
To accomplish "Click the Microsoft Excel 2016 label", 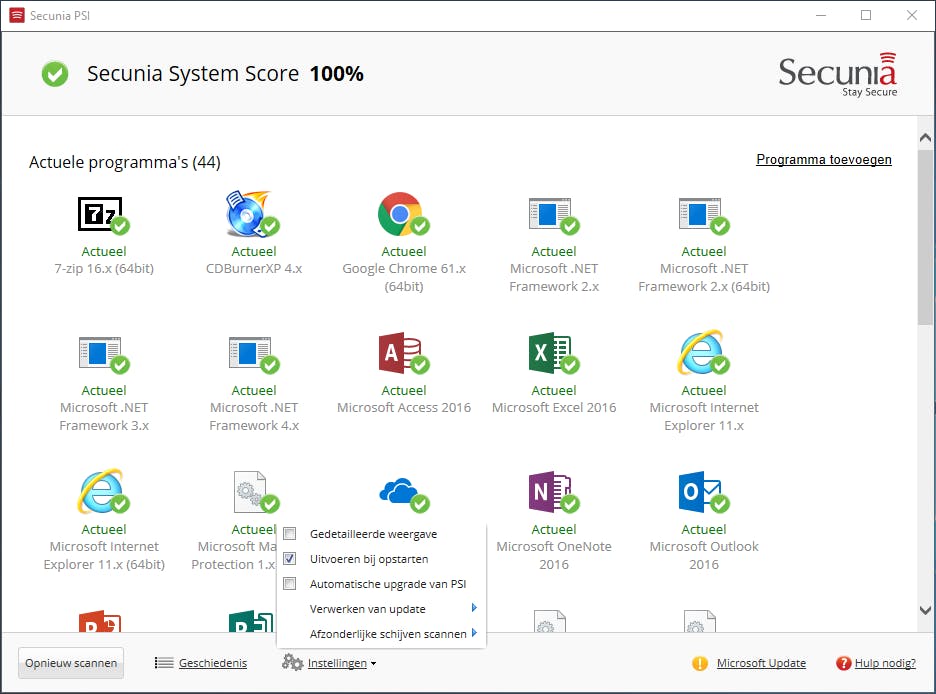I will coord(554,408).
